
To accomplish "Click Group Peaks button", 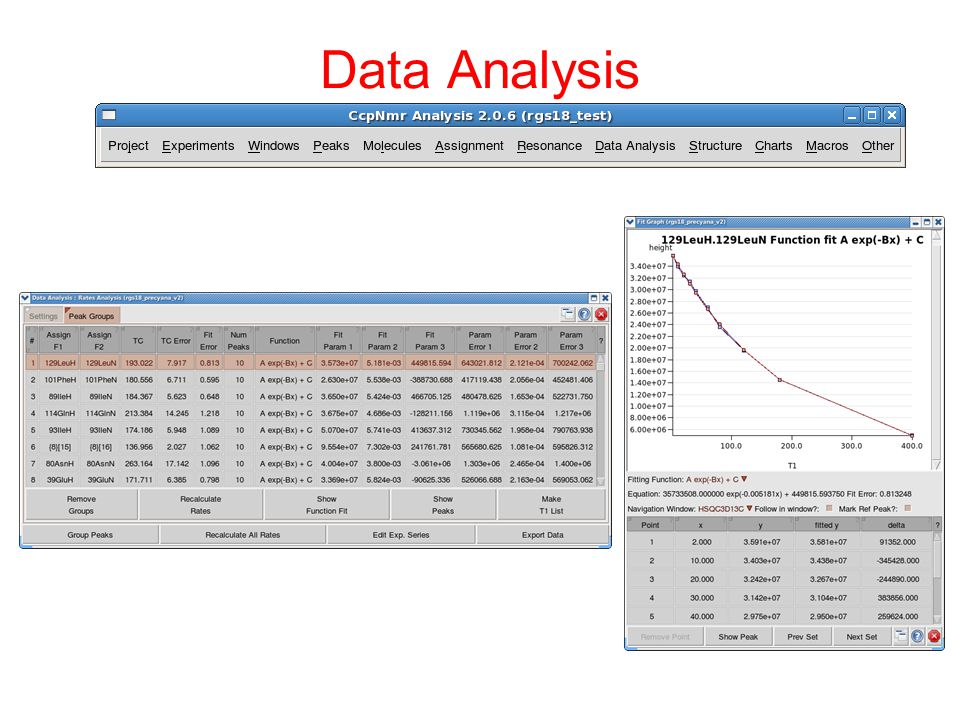I will pos(90,534).
